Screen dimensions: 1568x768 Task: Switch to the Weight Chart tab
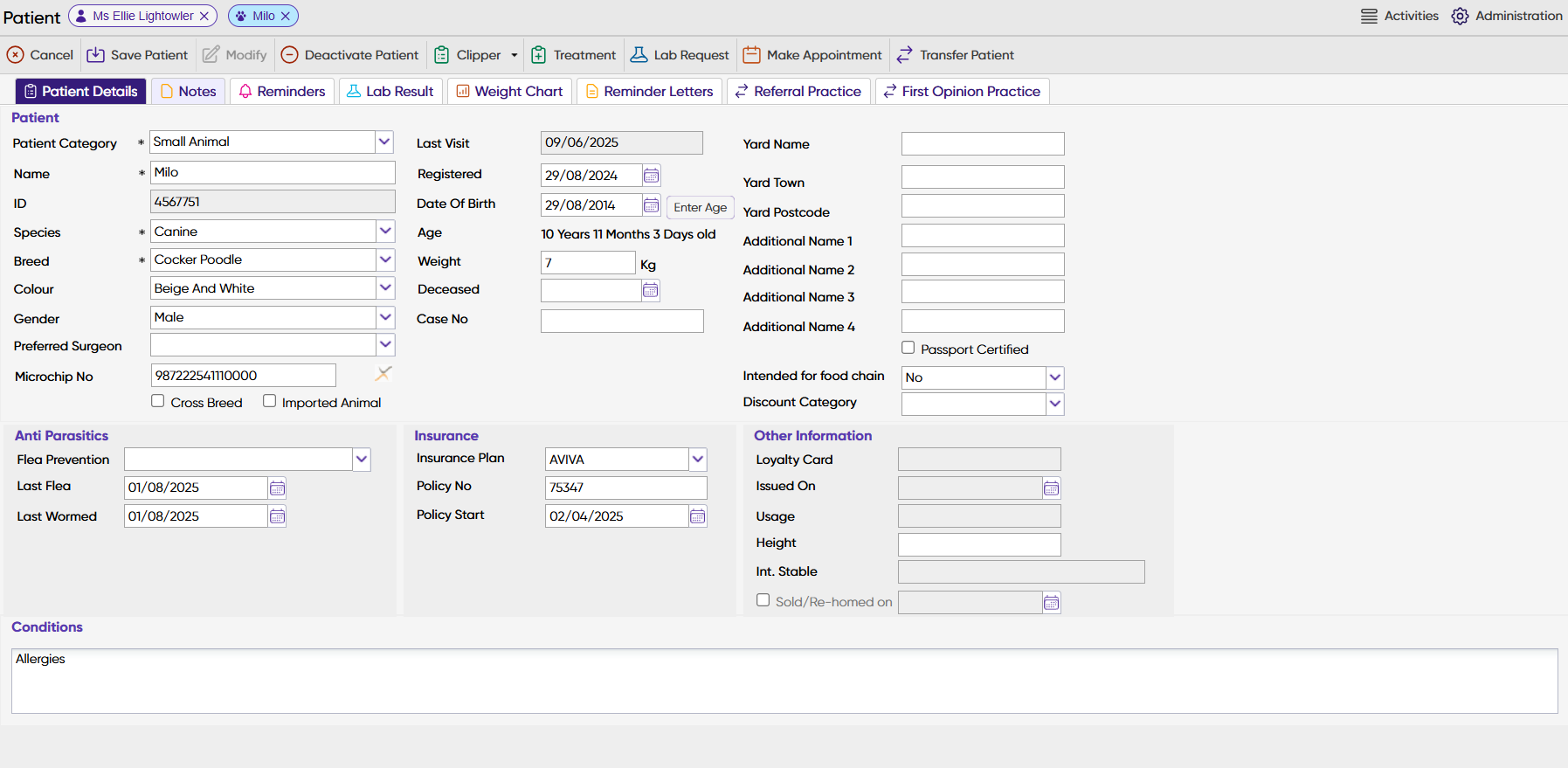click(510, 92)
